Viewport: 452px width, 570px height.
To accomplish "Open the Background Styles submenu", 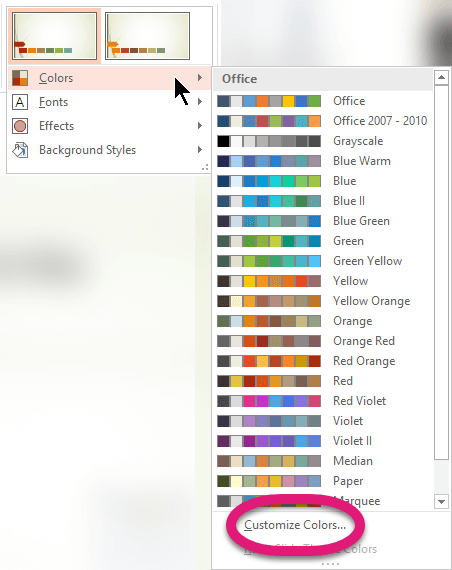I will click(x=109, y=150).
